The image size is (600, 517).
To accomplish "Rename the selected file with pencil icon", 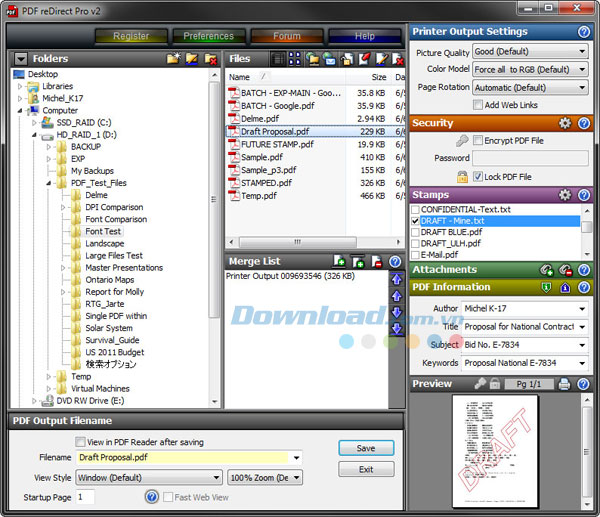I will click(x=382, y=59).
